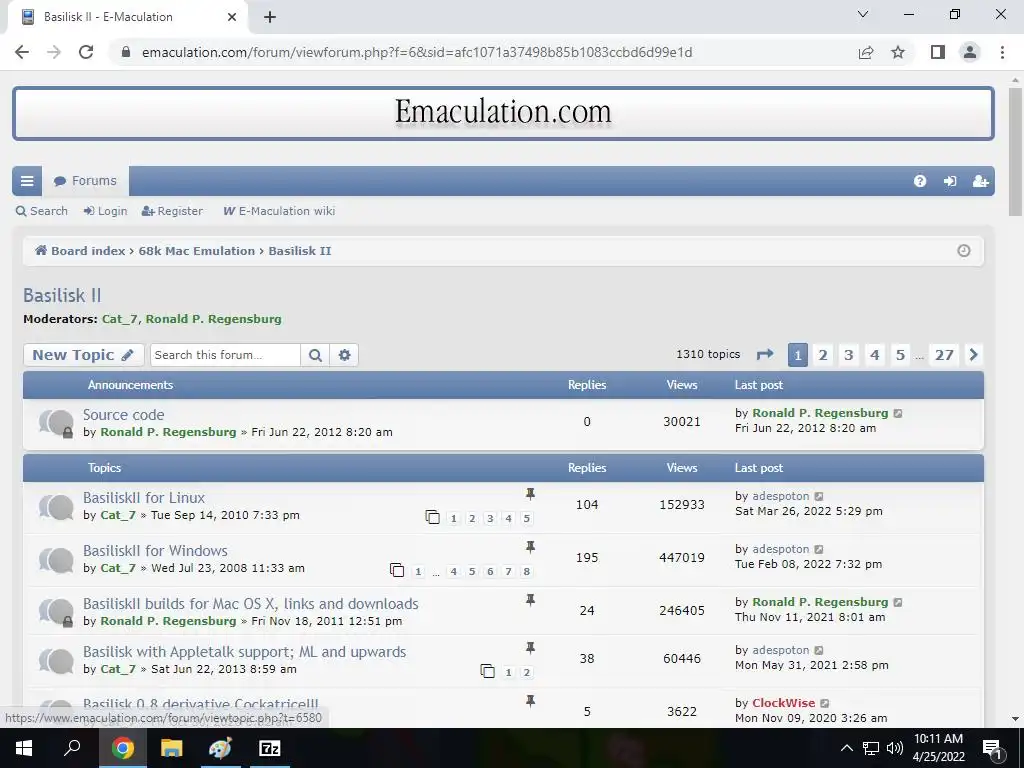Focus the Search this forum field
This screenshot has width=1024, height=768.
pyautogui.click(x=225, y=355)
